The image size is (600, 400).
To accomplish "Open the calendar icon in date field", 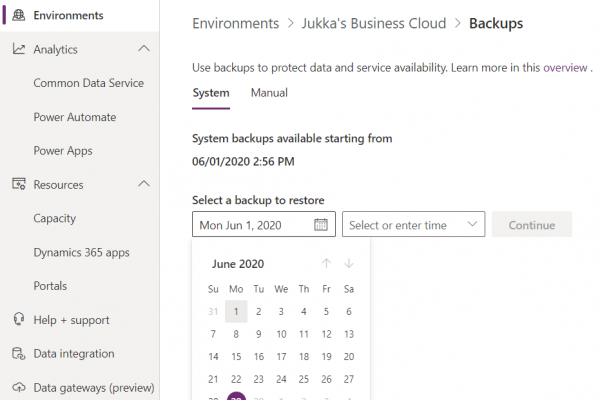I will click(x=321, y=225).
